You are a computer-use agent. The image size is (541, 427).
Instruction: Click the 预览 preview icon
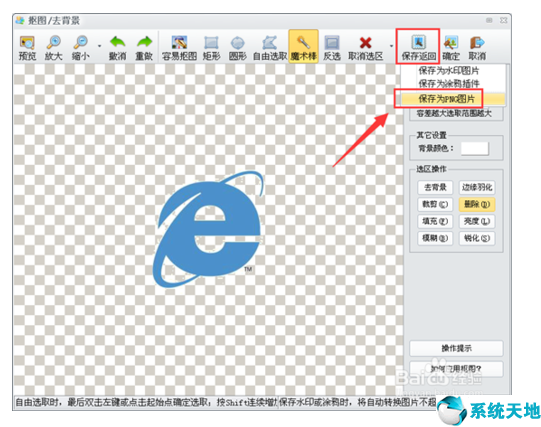point(27,48)
